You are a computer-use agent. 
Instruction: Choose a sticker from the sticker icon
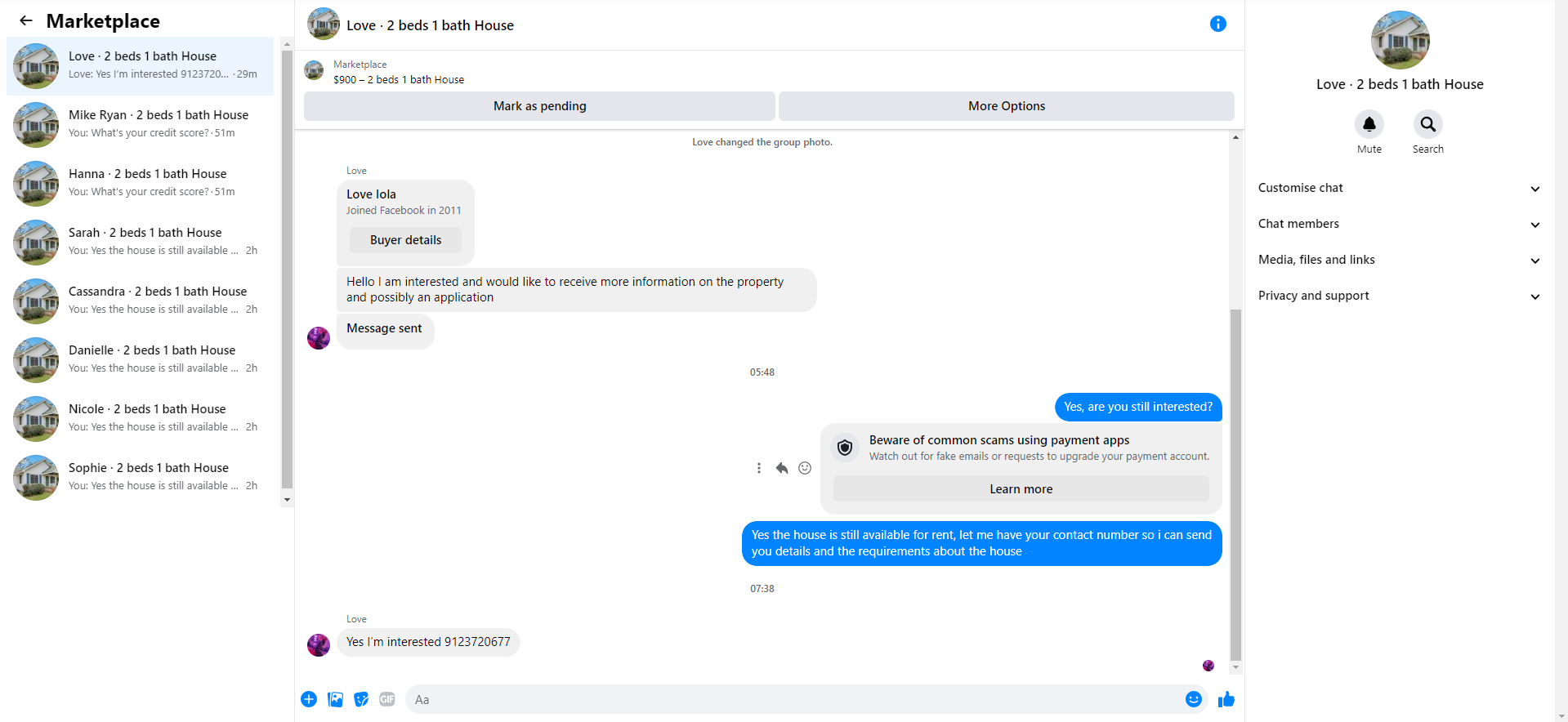point(361,699)
